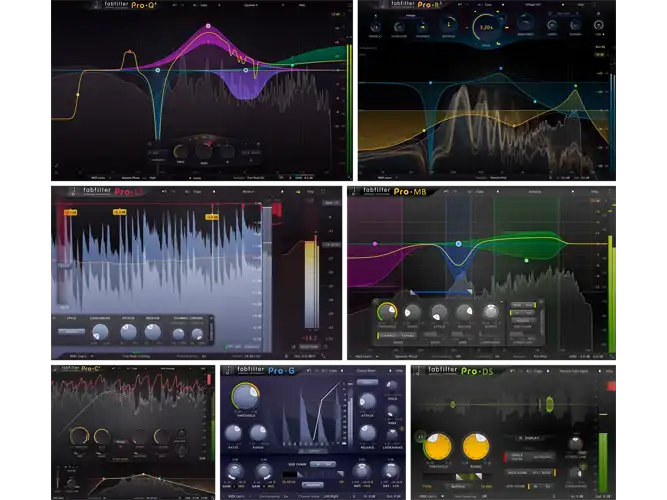Select the blue band node in Pro-MB
Viewport: 667px width, 500px height.
click(458, 244)
